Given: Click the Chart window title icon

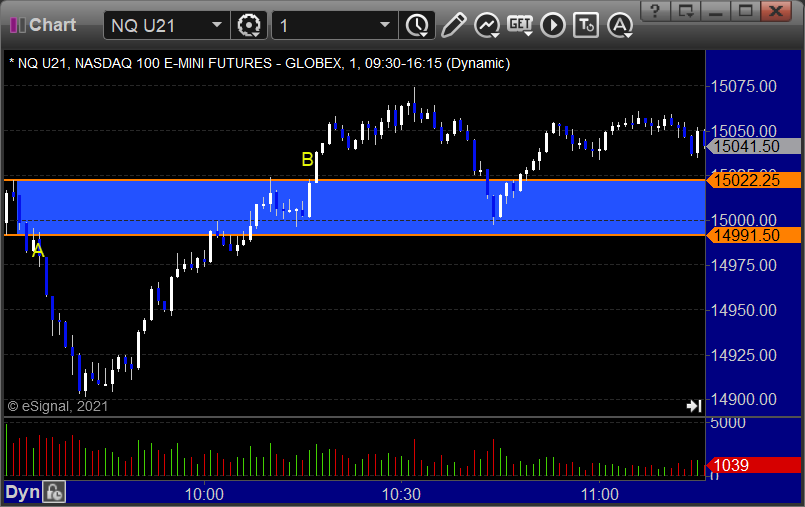Looking at the screenshot, I should click(17, 25).
